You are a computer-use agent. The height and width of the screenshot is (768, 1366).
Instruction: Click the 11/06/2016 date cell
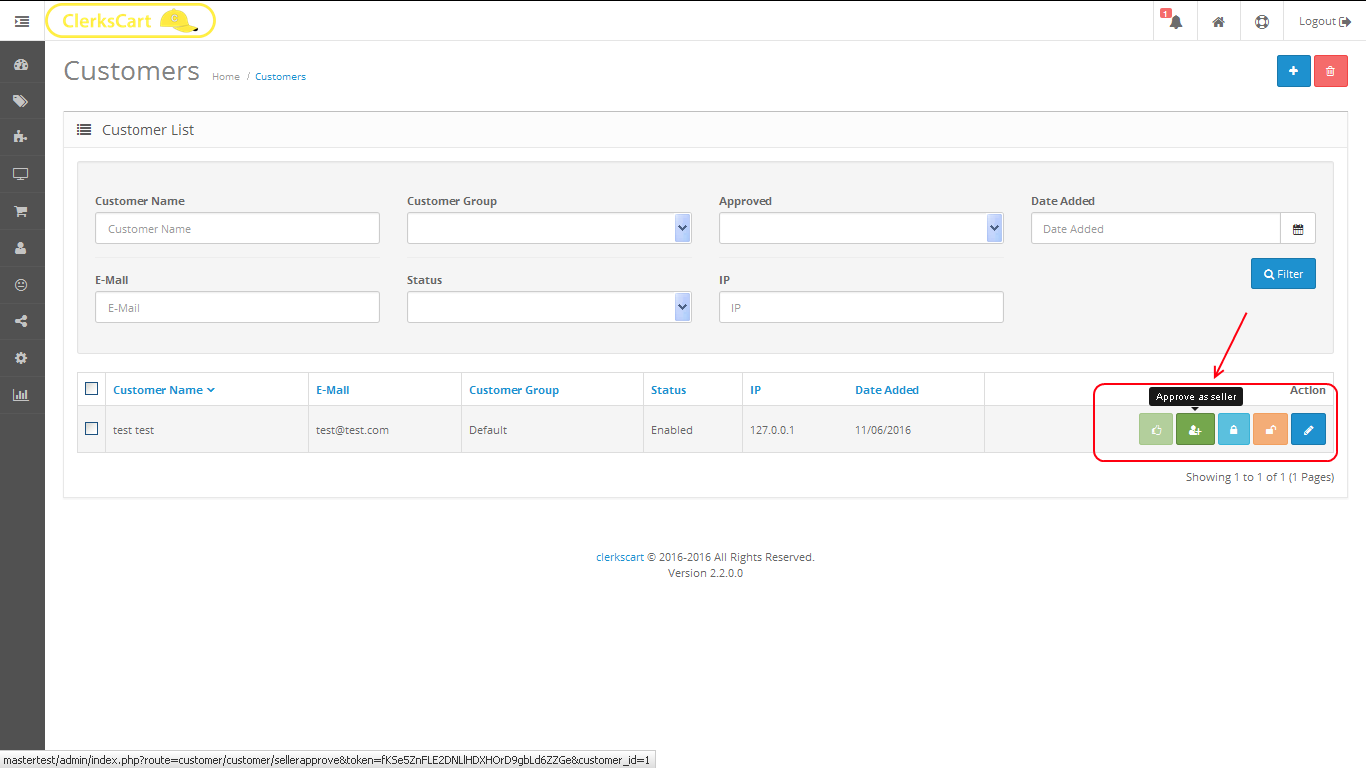click(x=883, y=430)
